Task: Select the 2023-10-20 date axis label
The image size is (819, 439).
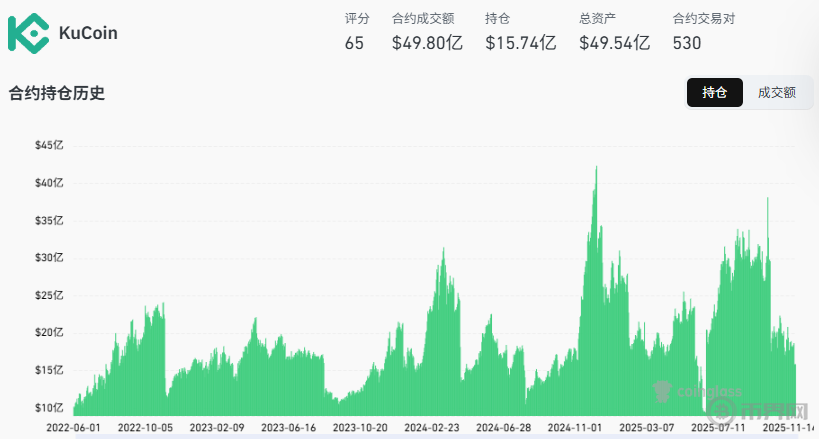Action: [x=360, y=427]
